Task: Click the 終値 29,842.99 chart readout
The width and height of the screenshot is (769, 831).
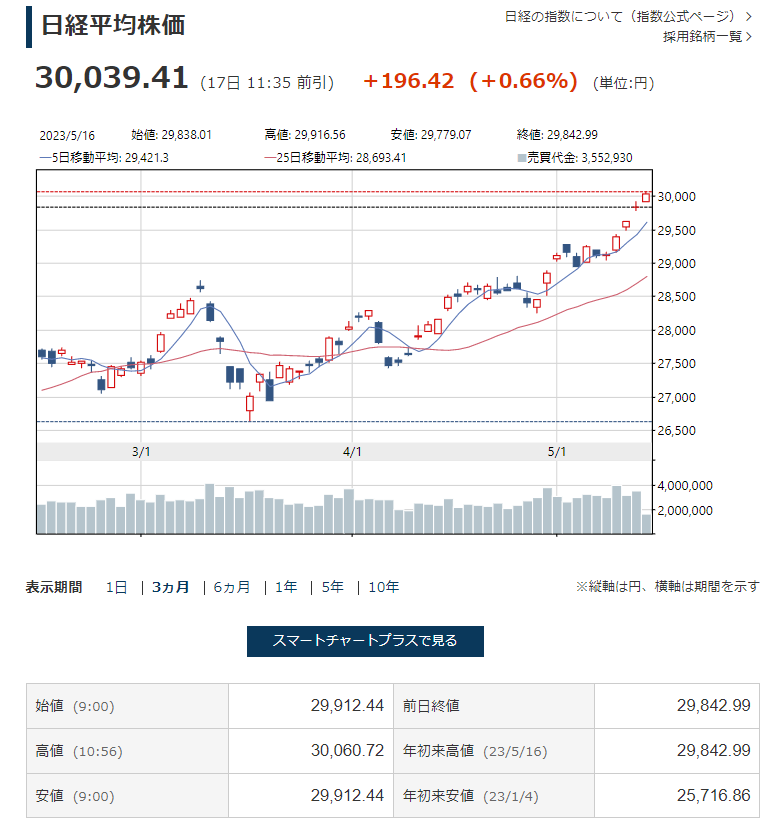Action: click(557, 135)
